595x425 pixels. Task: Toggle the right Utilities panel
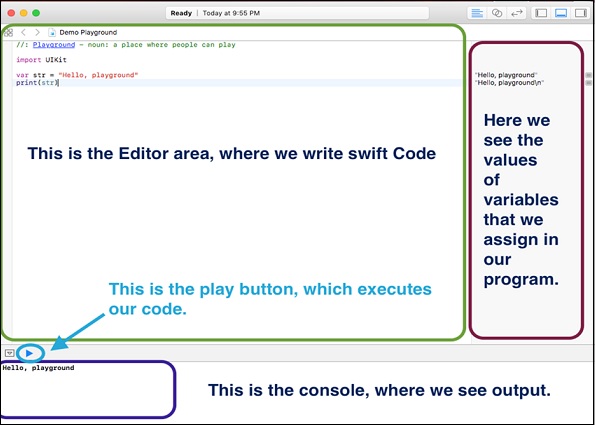click(581, 13)
